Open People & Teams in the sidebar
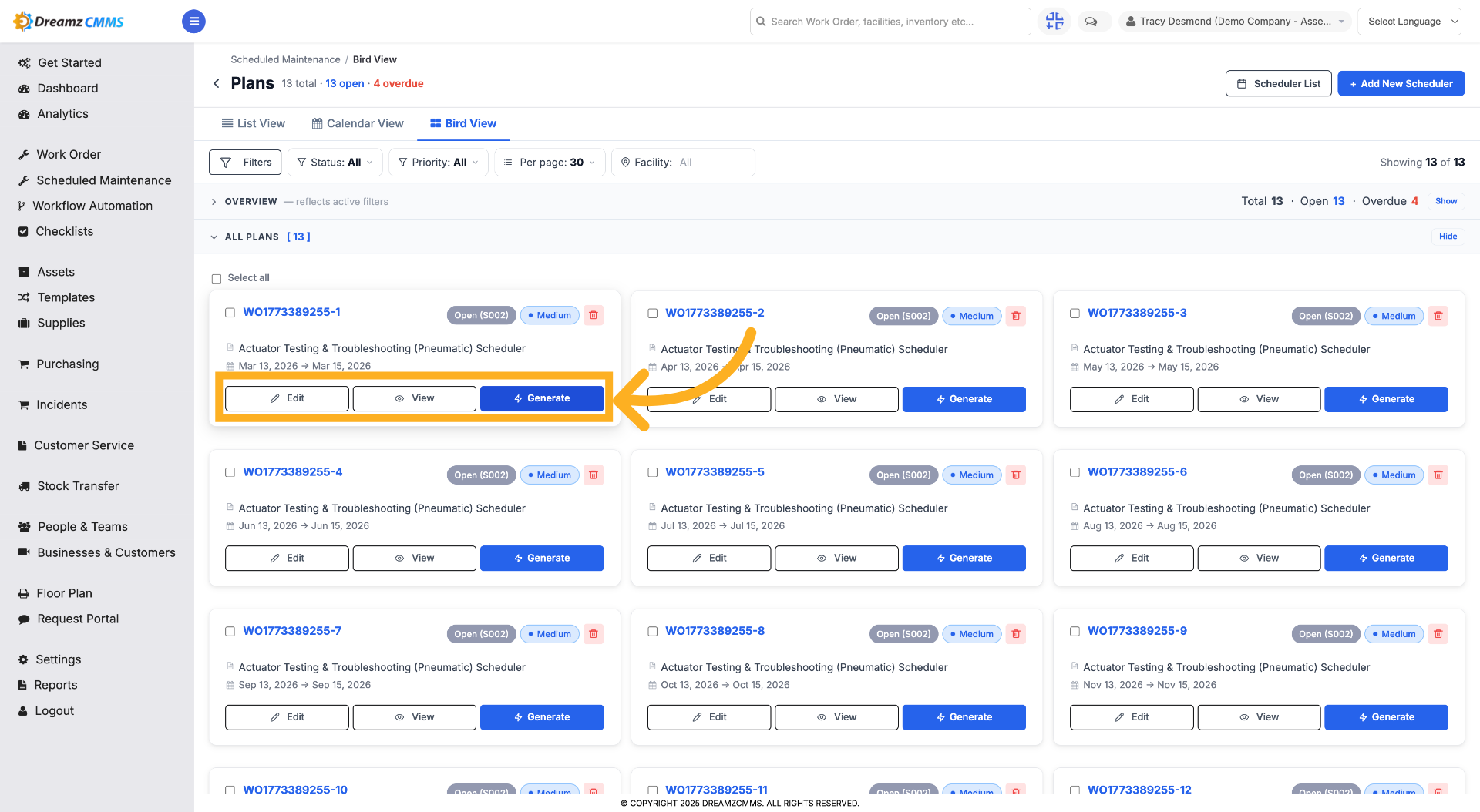Image resolution: width=1480 pixels, height=812 pixels. pos(82,527)
